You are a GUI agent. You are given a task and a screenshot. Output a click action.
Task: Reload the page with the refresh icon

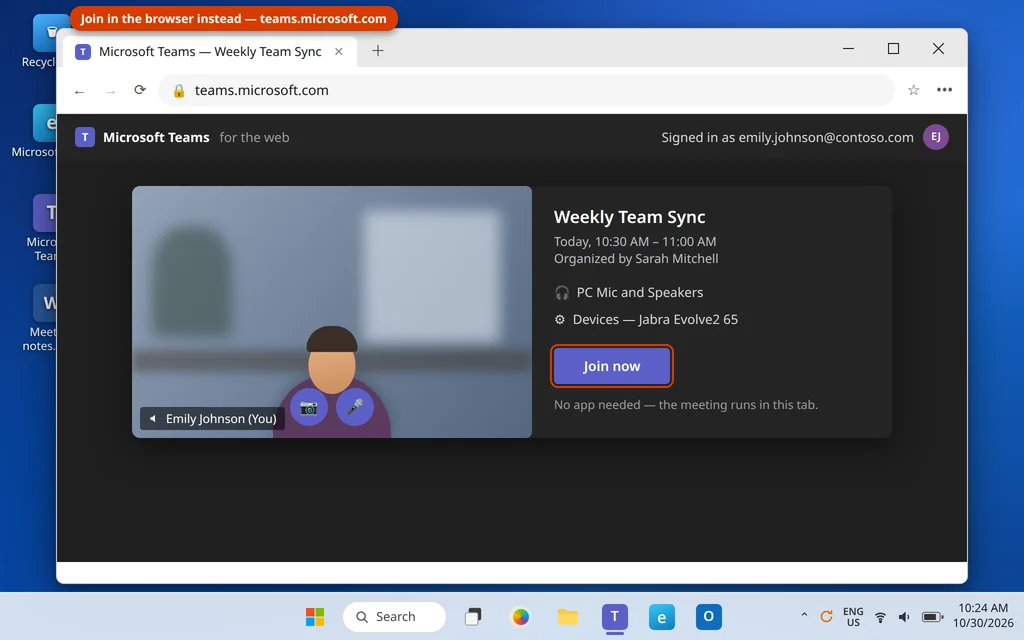tap(140, 90)
